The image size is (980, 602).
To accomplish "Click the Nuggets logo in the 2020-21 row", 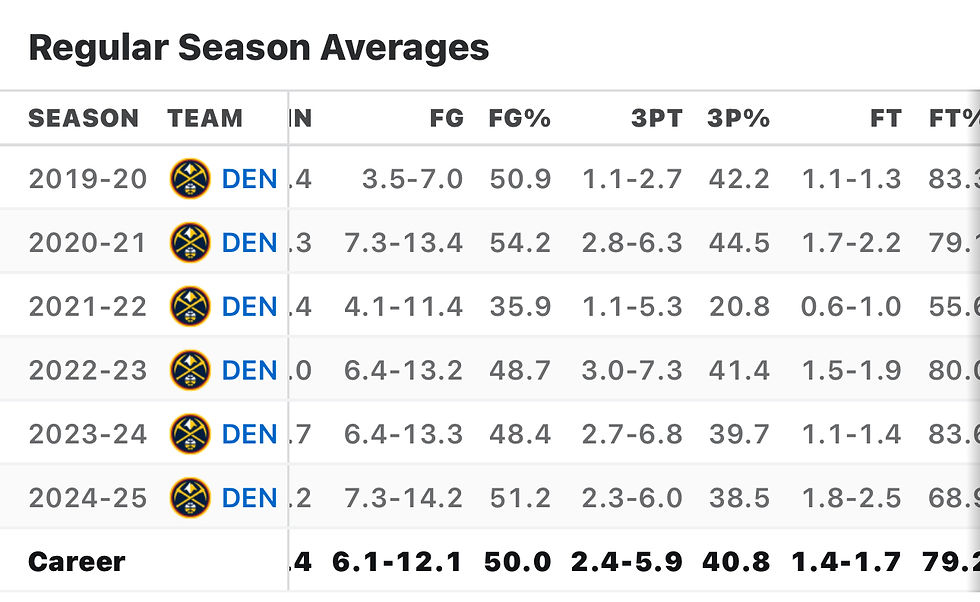I will pos(190,243).
